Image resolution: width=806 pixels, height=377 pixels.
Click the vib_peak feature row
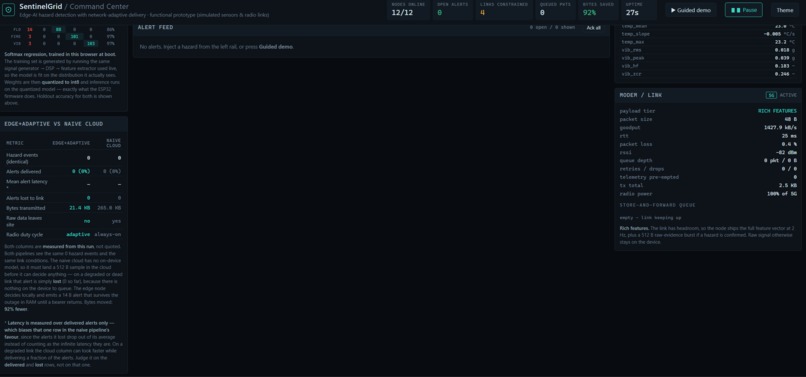pyautogui.click(x=708, y=58)
